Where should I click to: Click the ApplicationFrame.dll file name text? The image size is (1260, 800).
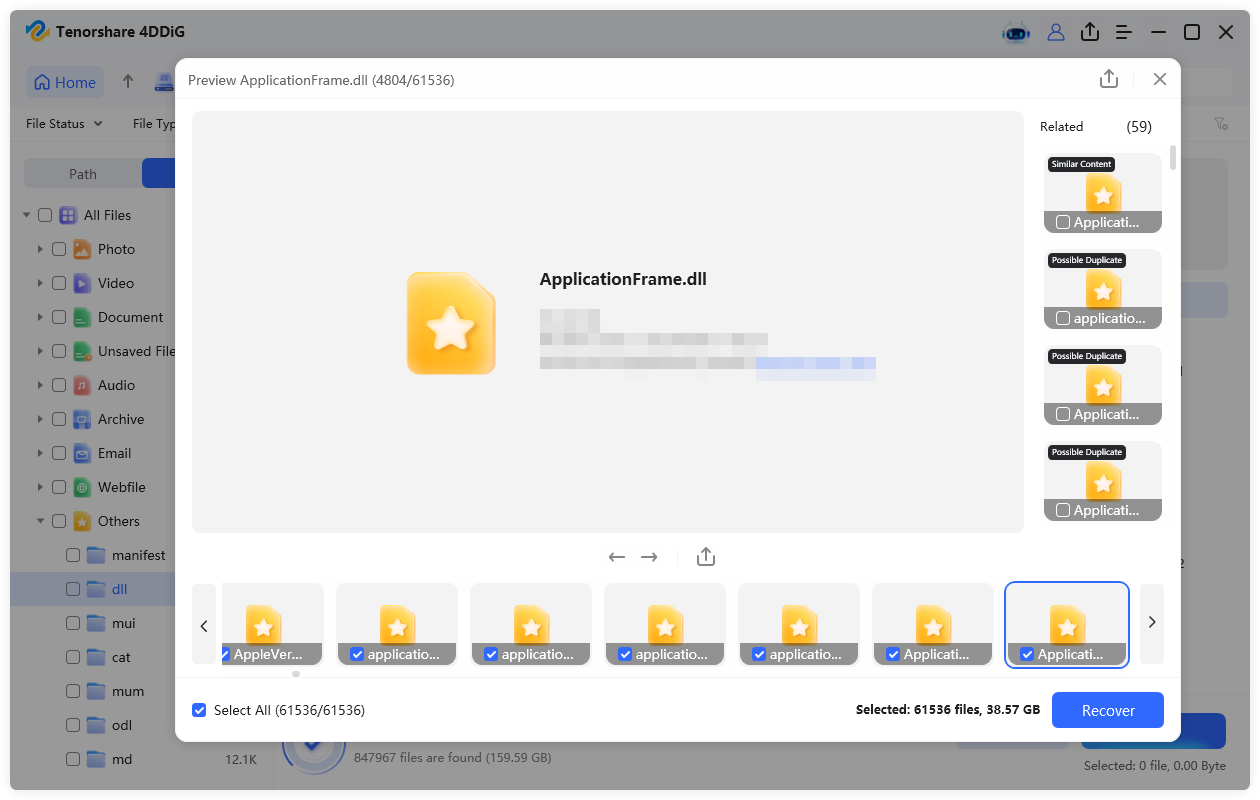pos(623,280)
